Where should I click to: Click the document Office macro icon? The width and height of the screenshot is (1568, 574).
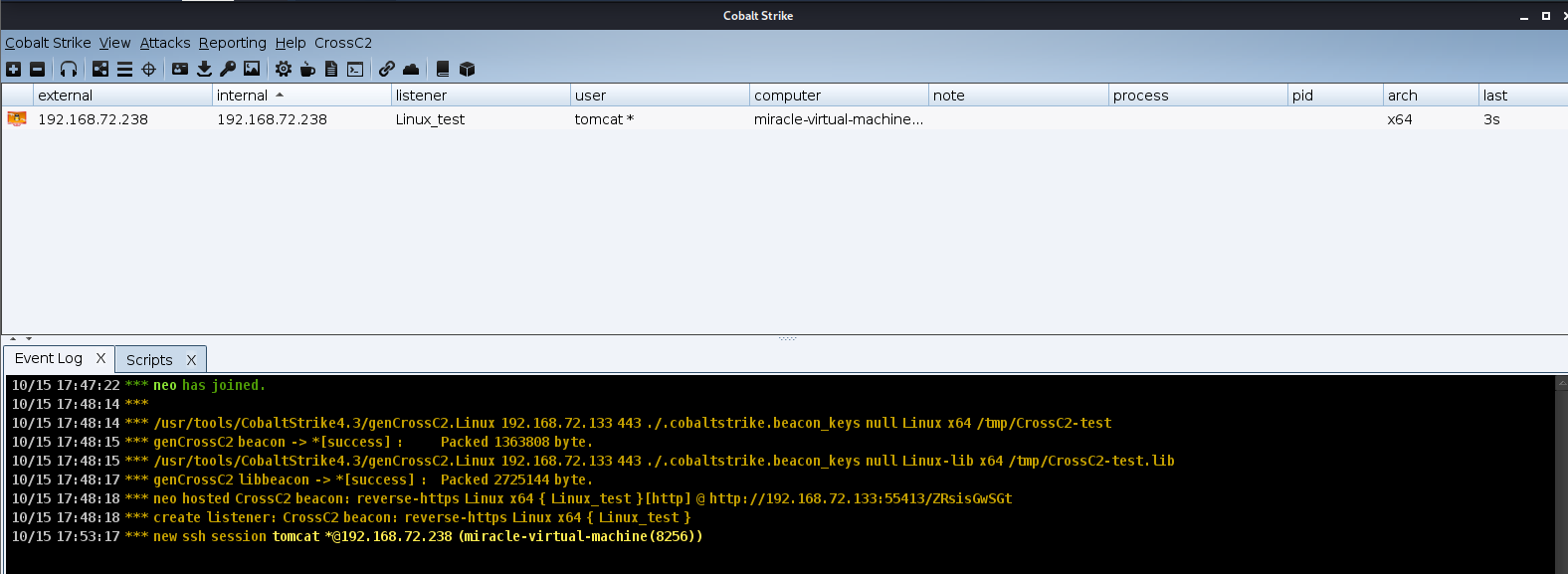(x=331, y=69)
